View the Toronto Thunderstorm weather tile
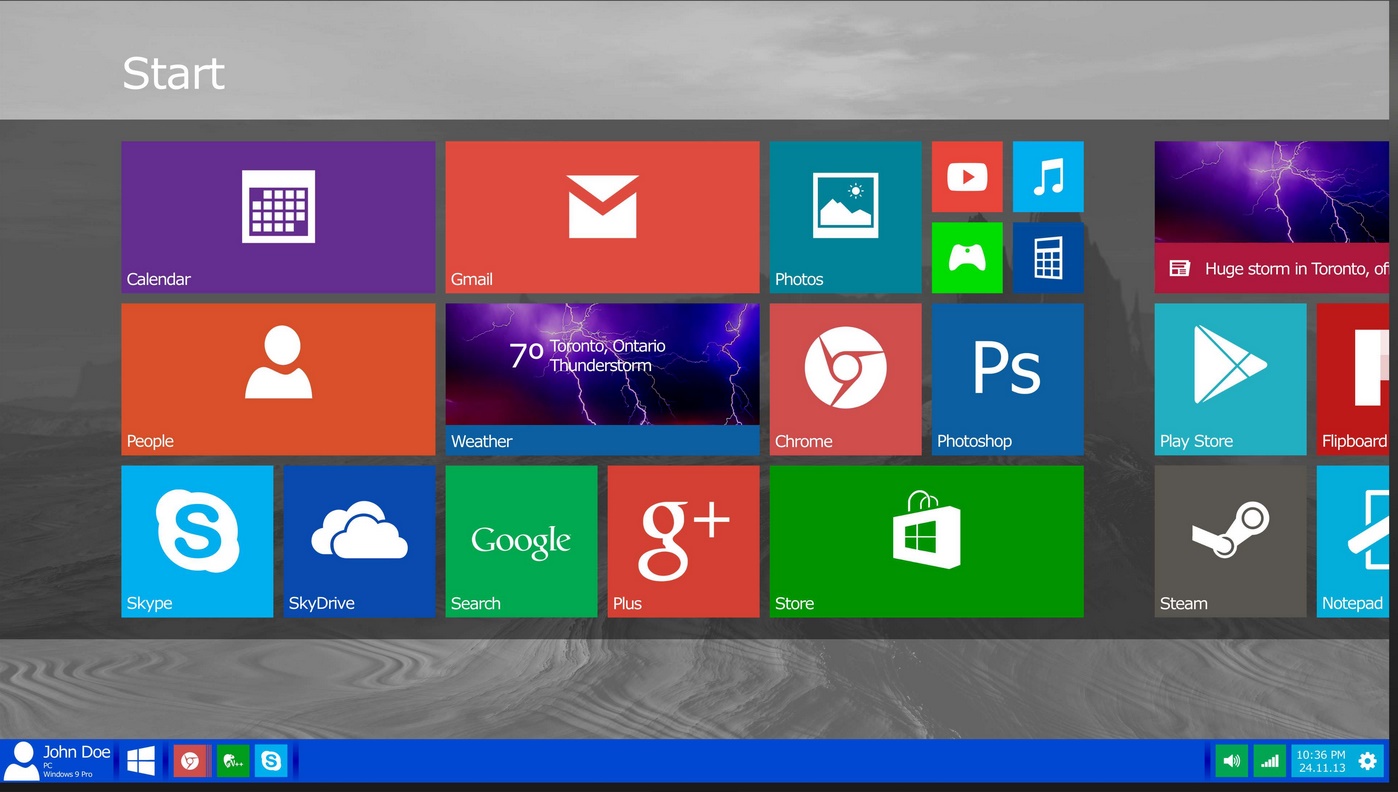The height and width of the screenshot is (792, 1398). point(602,379)
